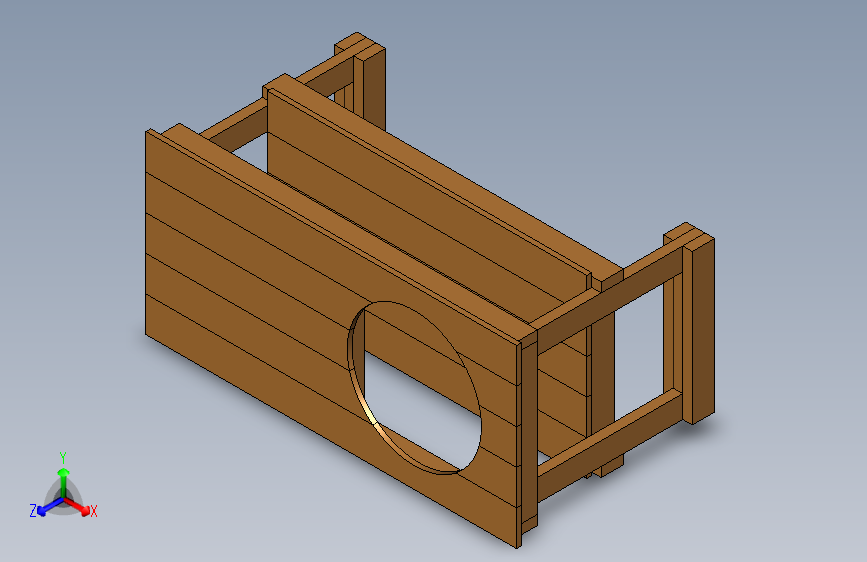867x562 pixels.
Task: Click the red X axis of the triad
Action: click(78, 506)
